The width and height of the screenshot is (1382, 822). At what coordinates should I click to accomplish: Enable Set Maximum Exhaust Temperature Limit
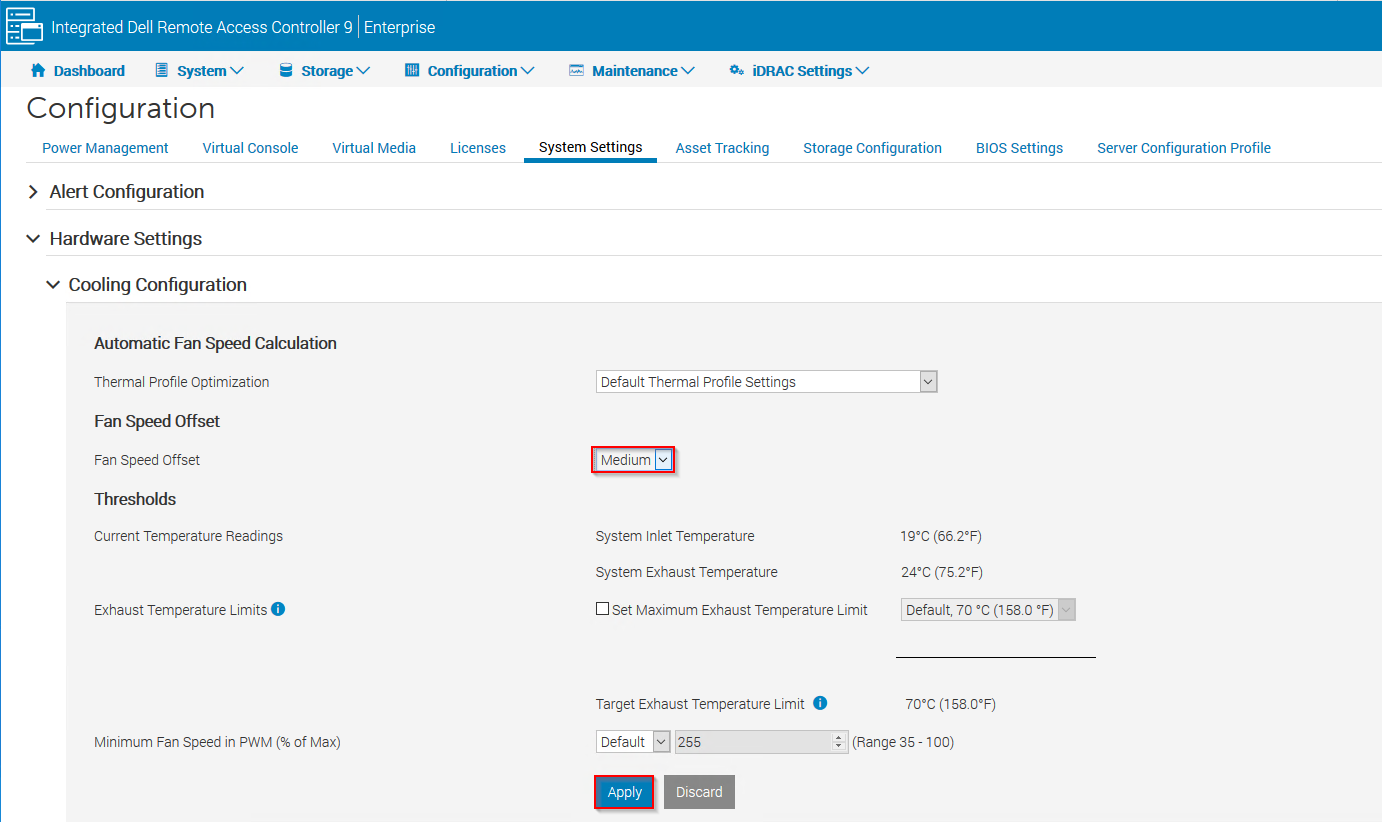coord(602,608)
